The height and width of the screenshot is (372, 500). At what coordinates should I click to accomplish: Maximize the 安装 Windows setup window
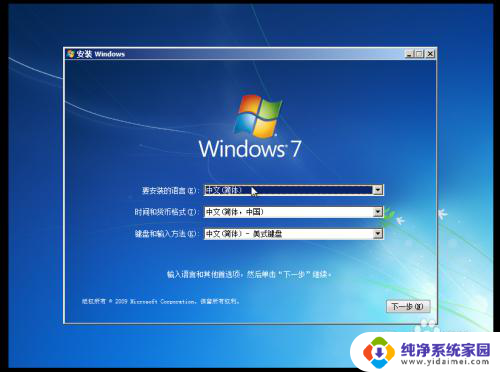(x=419, y=54)
